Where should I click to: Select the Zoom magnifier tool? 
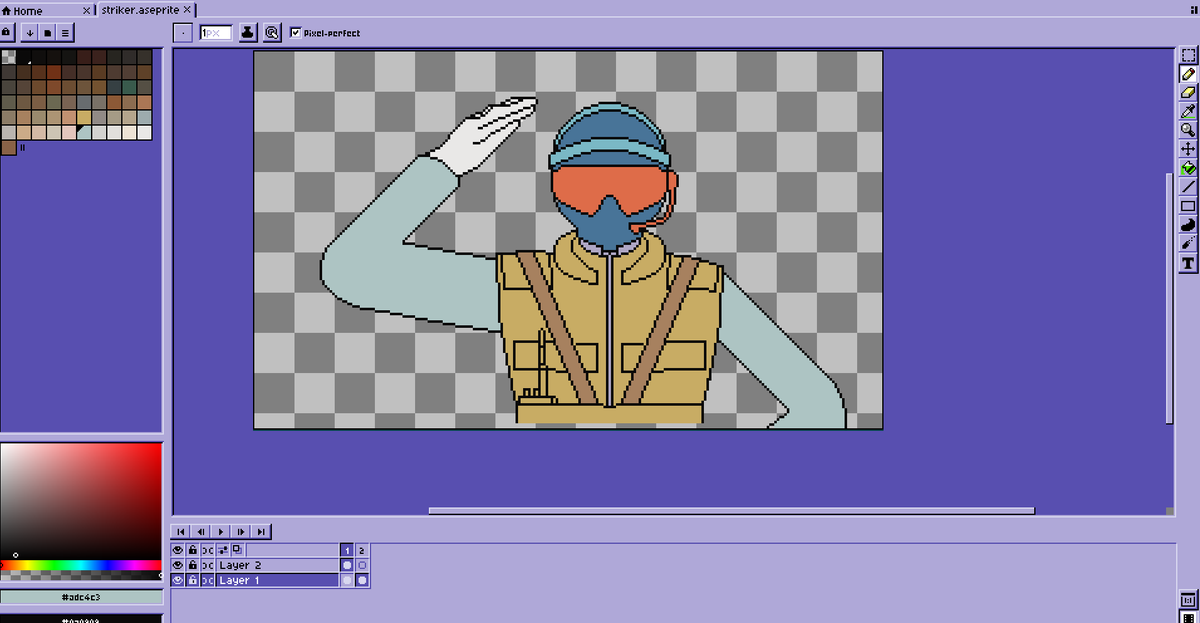[1188, 130]
